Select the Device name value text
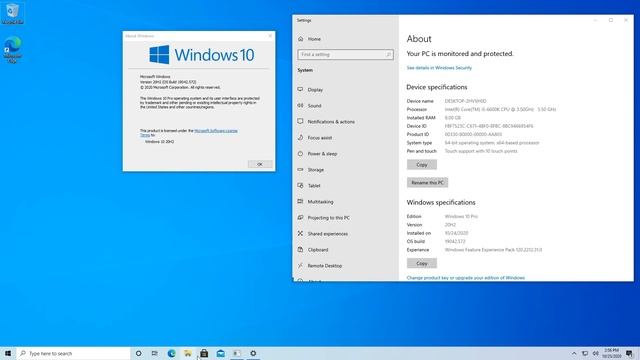Image resolution: width=640 pixels, height=360 pixels. [x=465, y=101]
